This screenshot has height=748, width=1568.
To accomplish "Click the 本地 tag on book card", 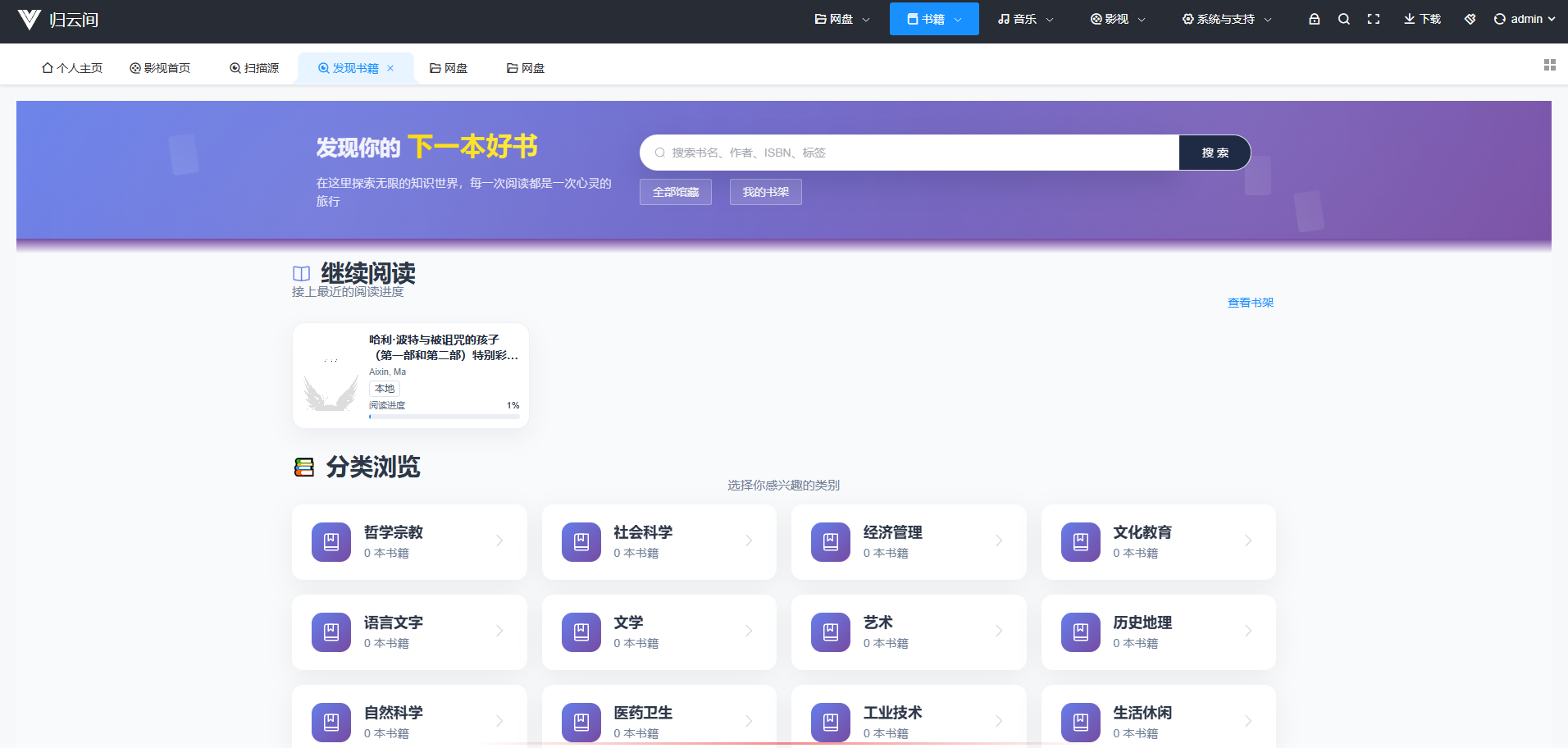I will point(385,389).
